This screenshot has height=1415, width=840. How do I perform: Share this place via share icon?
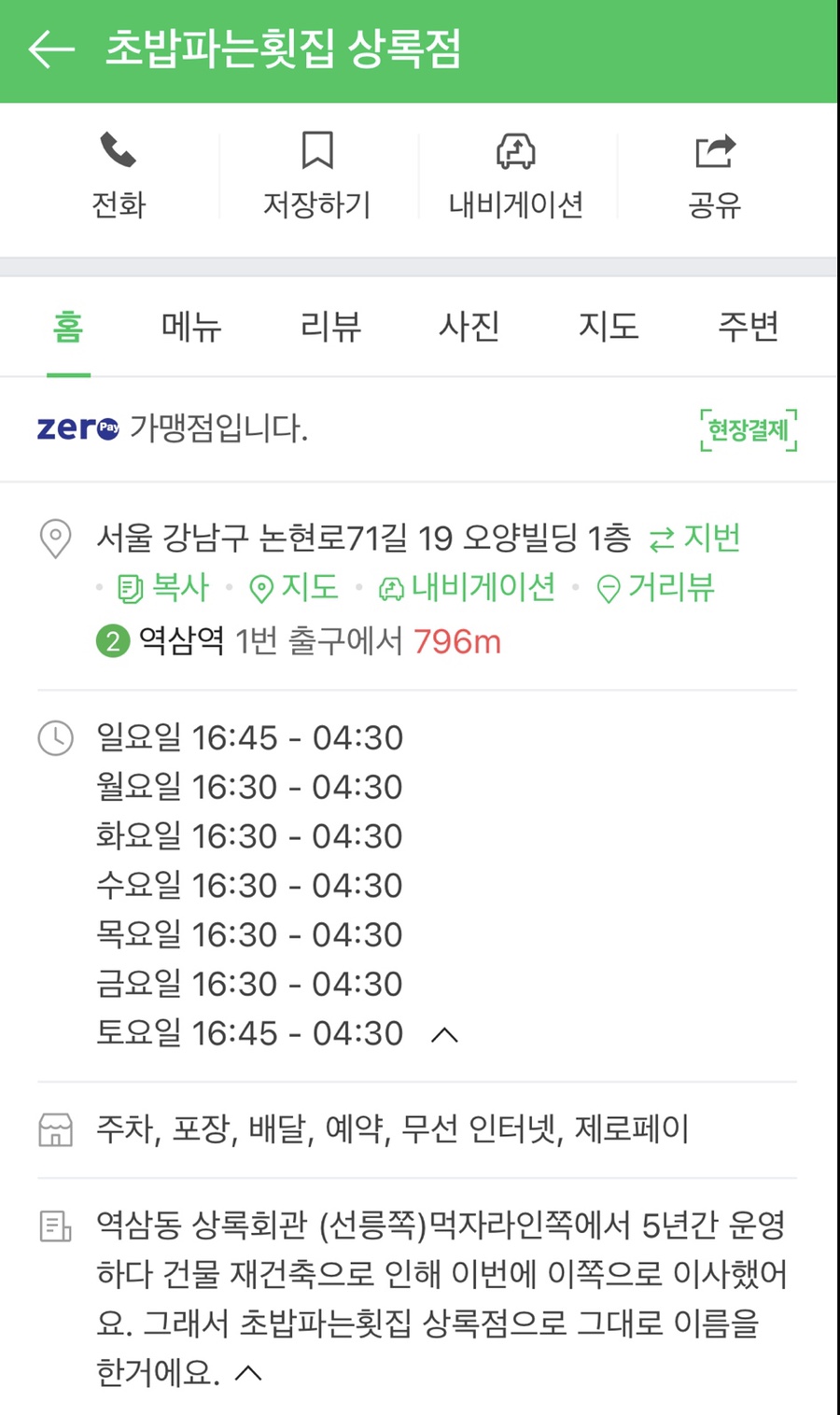click(x=715, y=151)
